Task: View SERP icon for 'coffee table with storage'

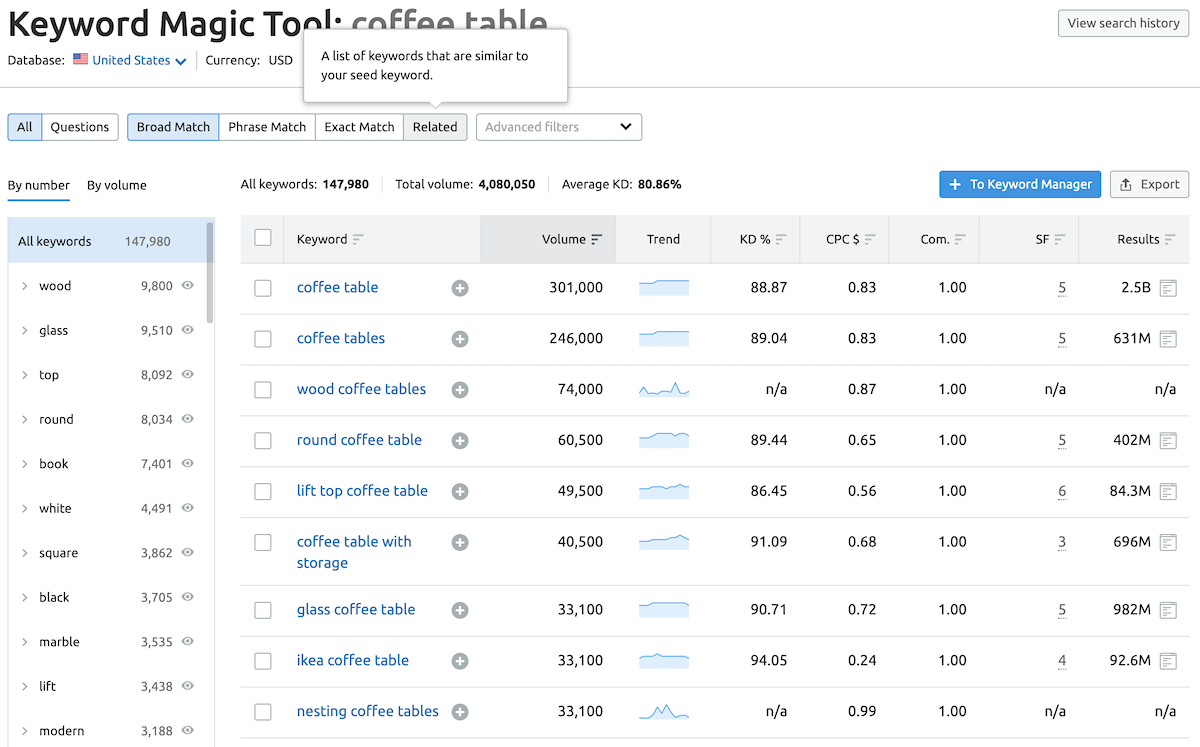Action: (x=1168, y=542)
